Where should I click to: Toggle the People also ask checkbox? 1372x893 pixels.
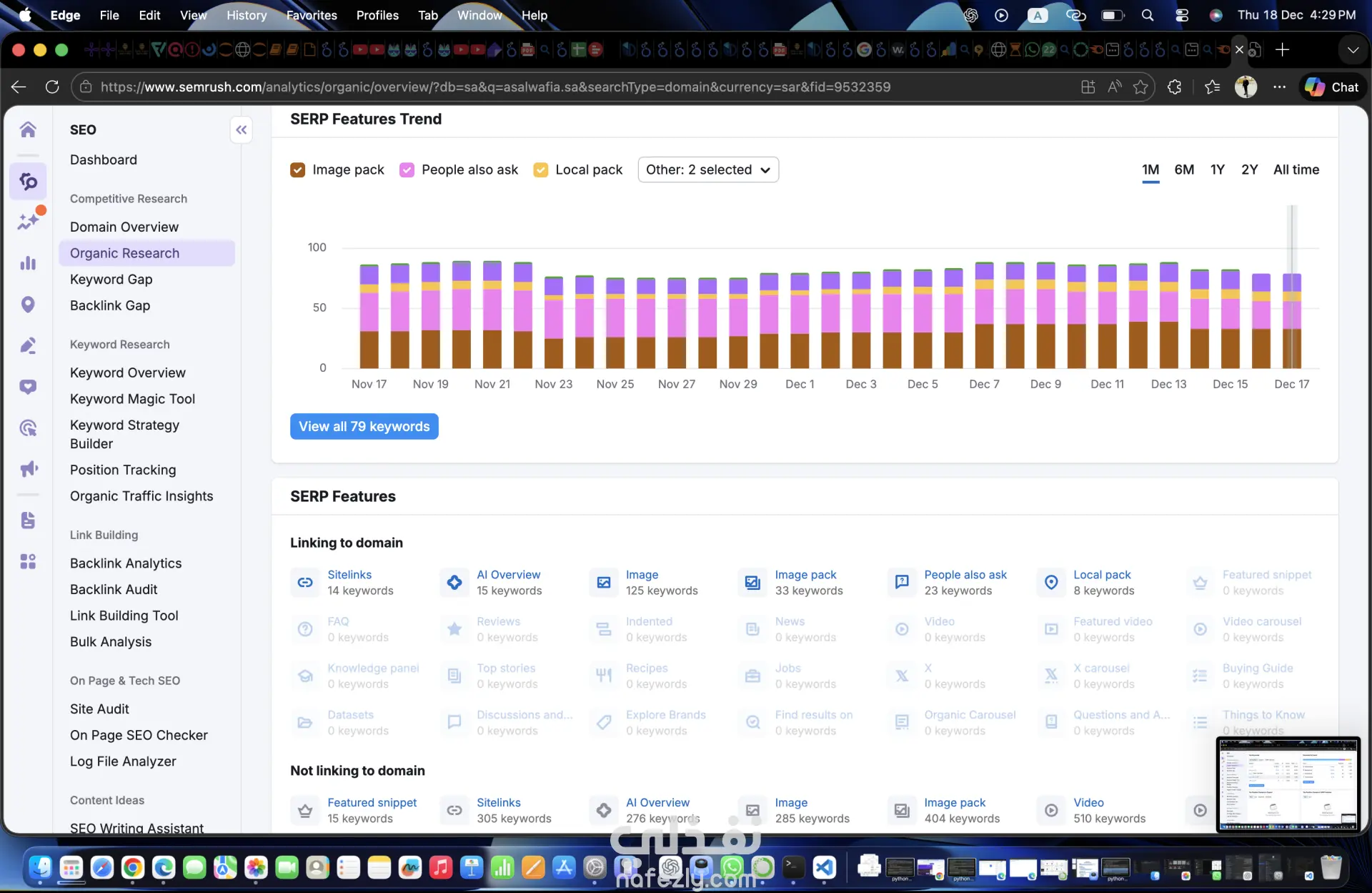pyautogui.click(x=407, y=170)
